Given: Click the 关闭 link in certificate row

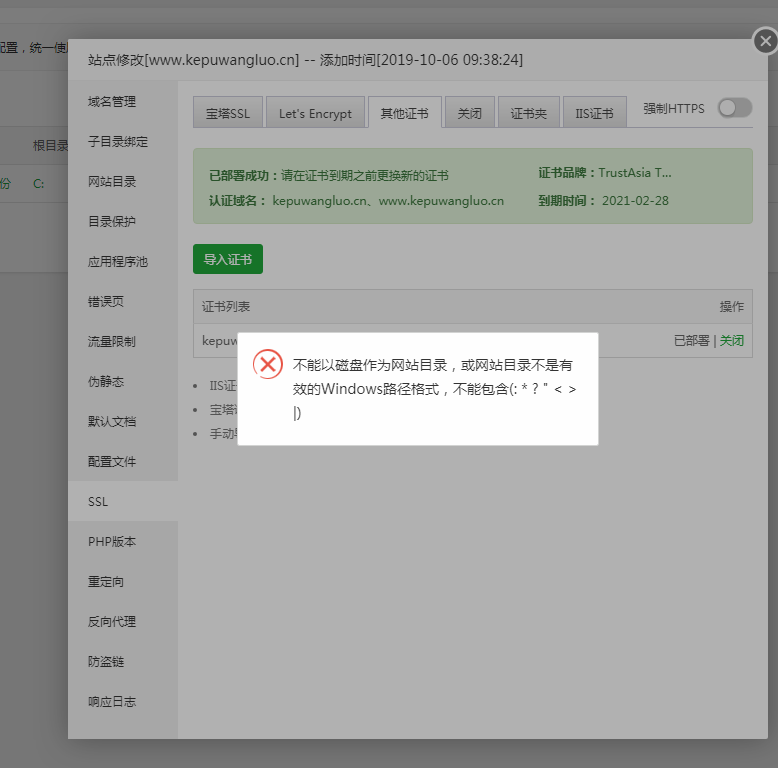Looking at the screenshot, I should pyautogui.click(x=732, y=340).
